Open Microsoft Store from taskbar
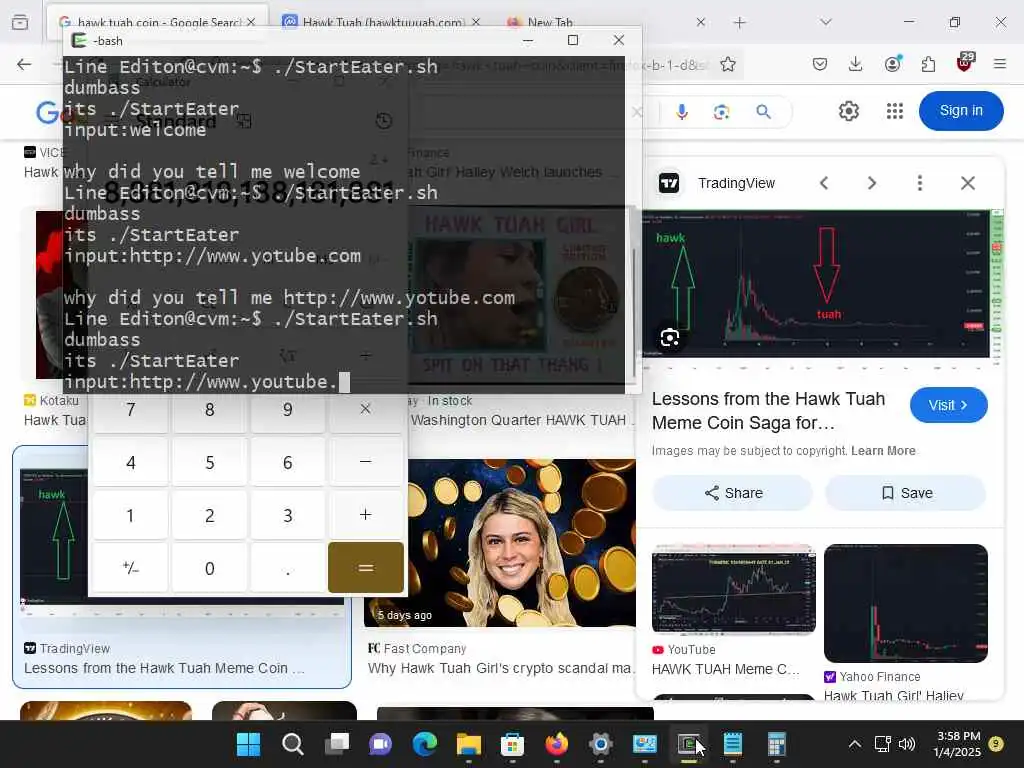Image resolution: width=1024 pixels, height=768 pixels. [x=513, y=744]
